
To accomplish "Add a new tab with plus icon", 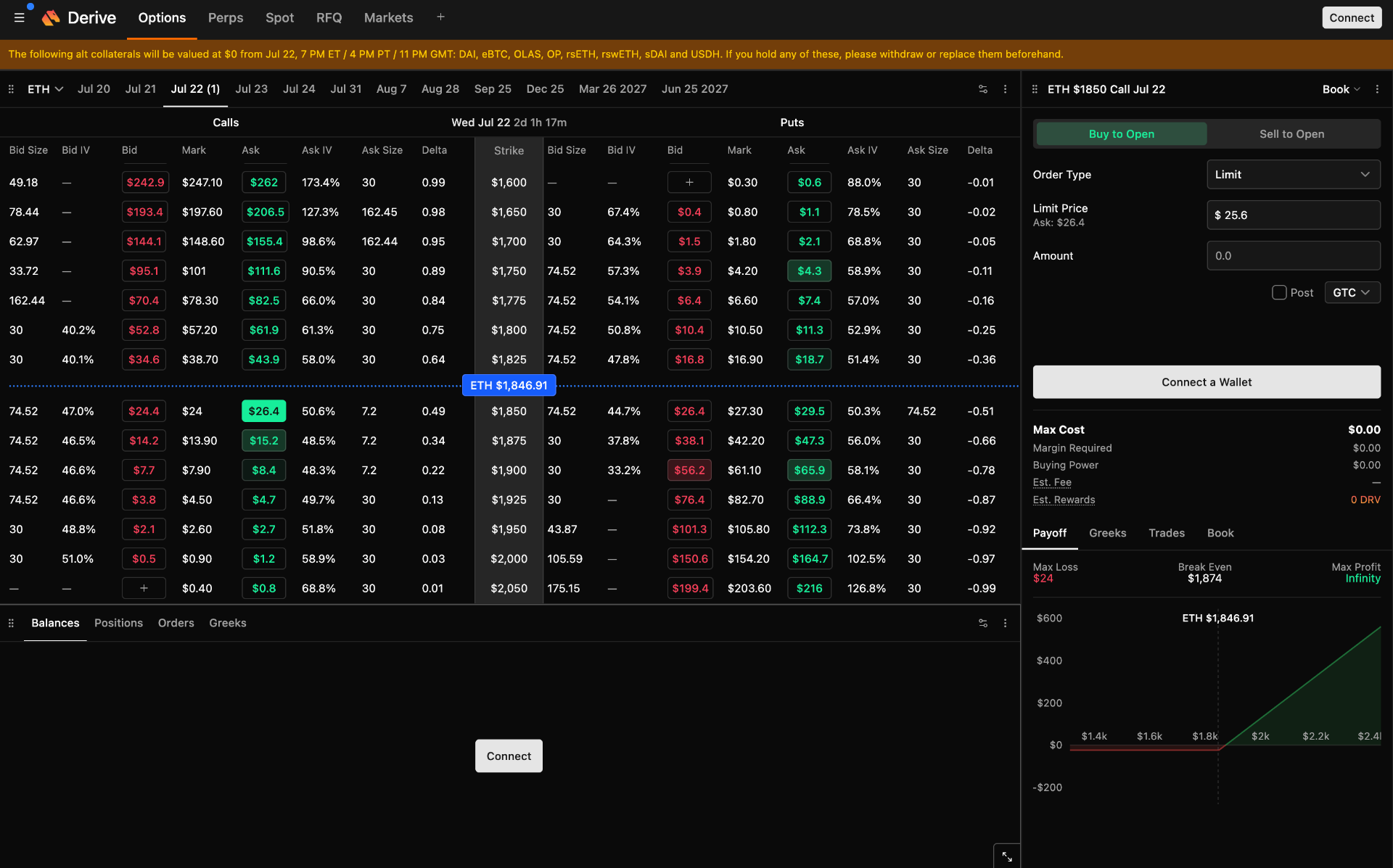I will [x=440, y=17].
